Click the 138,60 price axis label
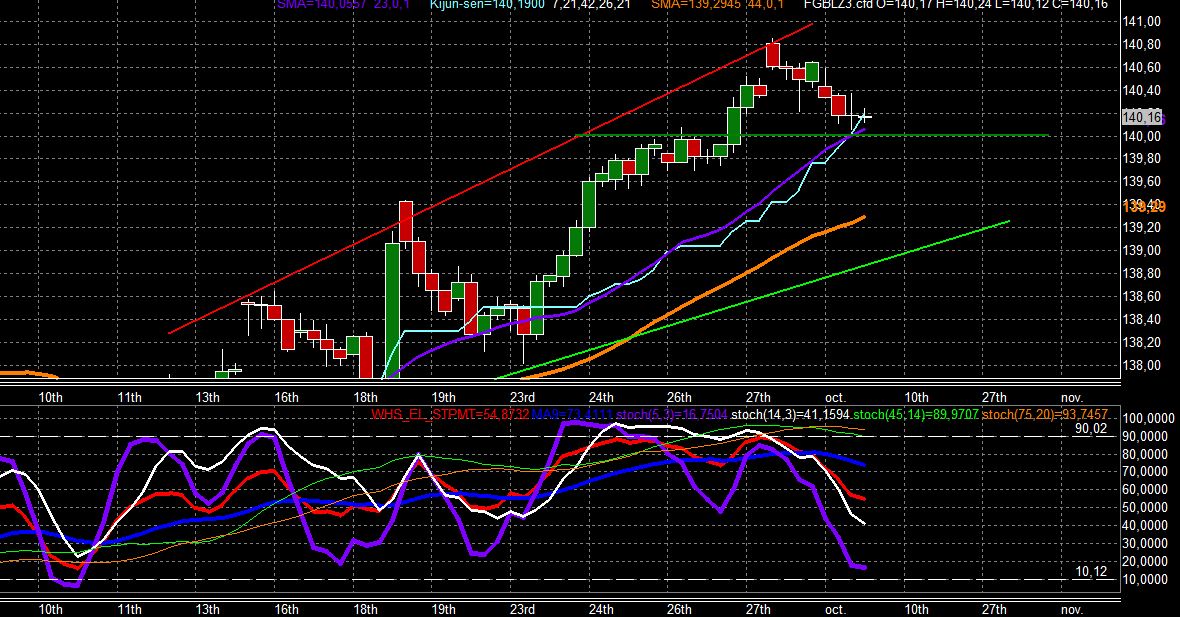1180x617 pixels. click(1141, 296)
